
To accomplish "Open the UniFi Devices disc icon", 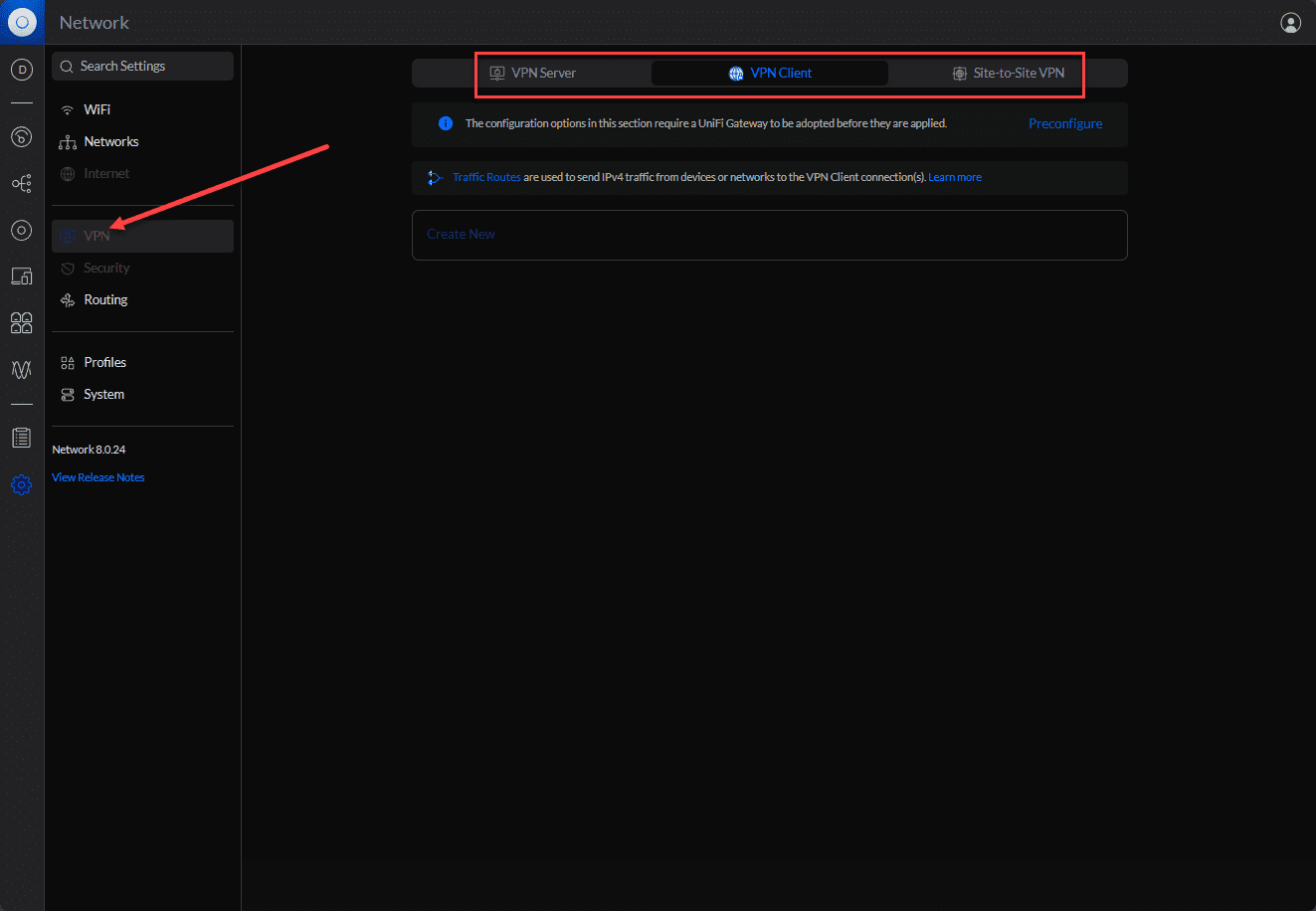I will 22,231.
